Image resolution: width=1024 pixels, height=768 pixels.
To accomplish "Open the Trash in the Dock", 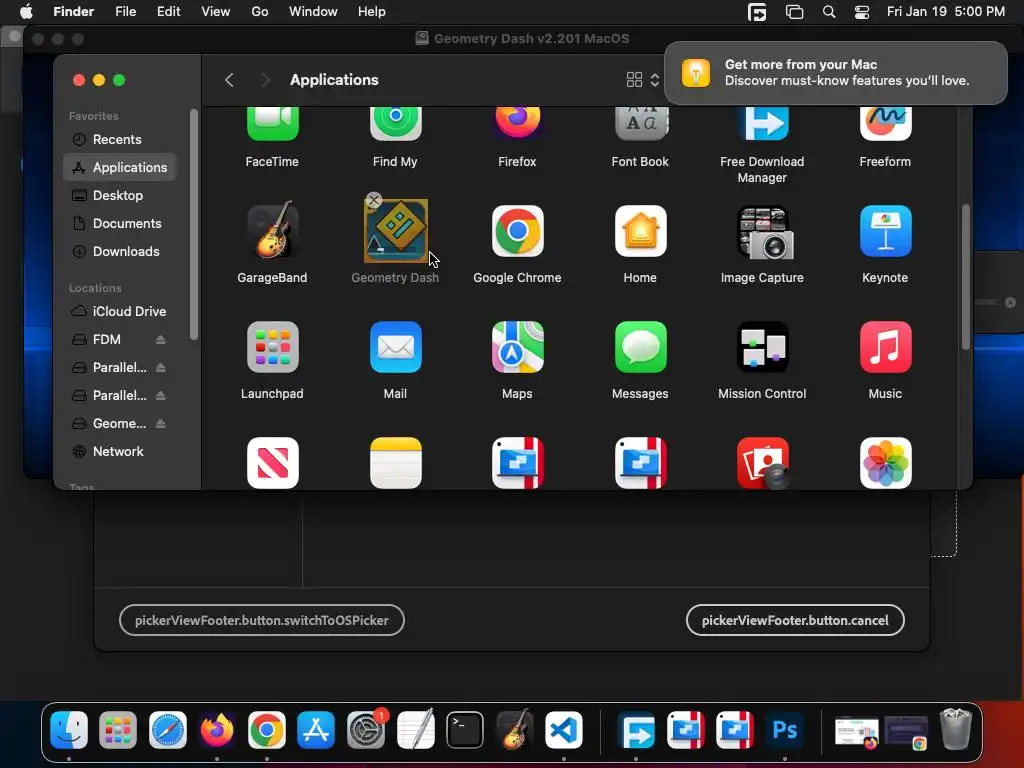I will [x=955, y=729].
